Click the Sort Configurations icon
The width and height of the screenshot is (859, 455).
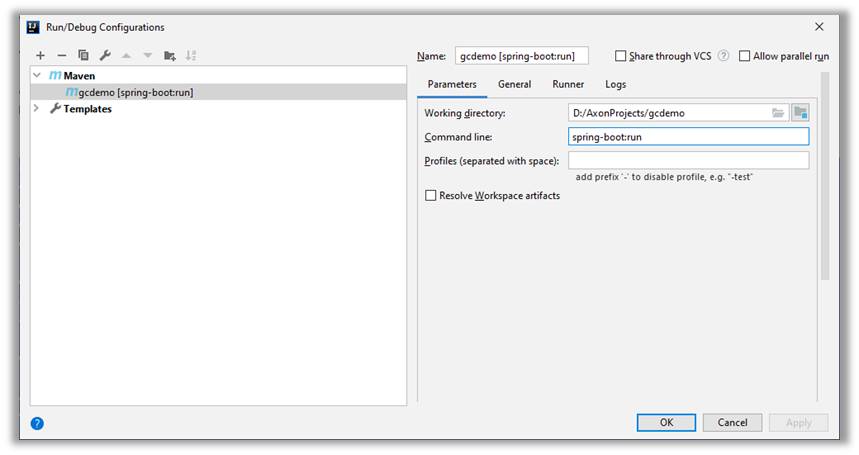191,56
